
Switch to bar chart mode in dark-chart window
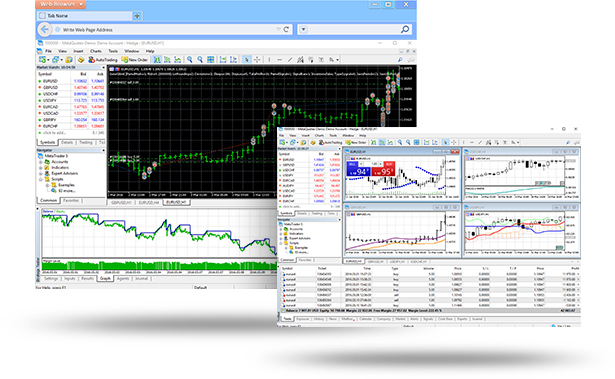click(157, 60)
